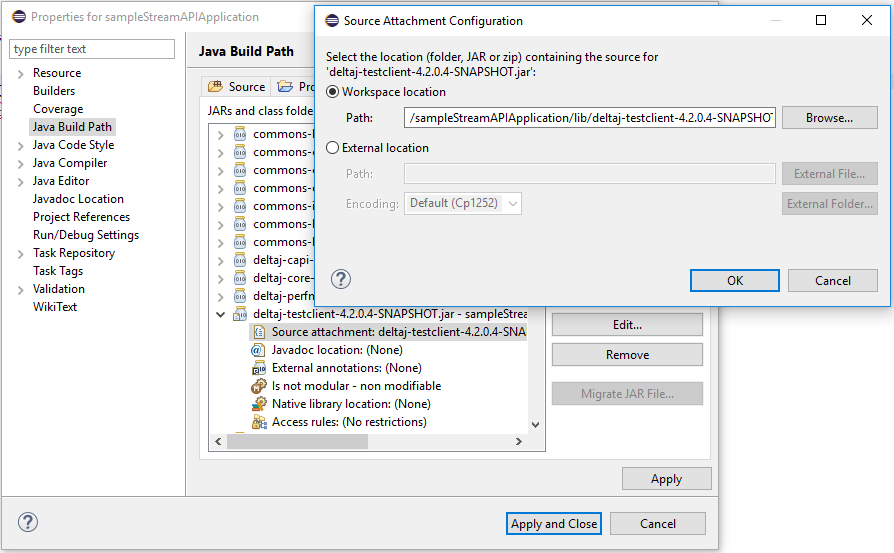This screenshot has width=894, height=553.
Task: Expand the Validation category
Action: pos(21,290)
